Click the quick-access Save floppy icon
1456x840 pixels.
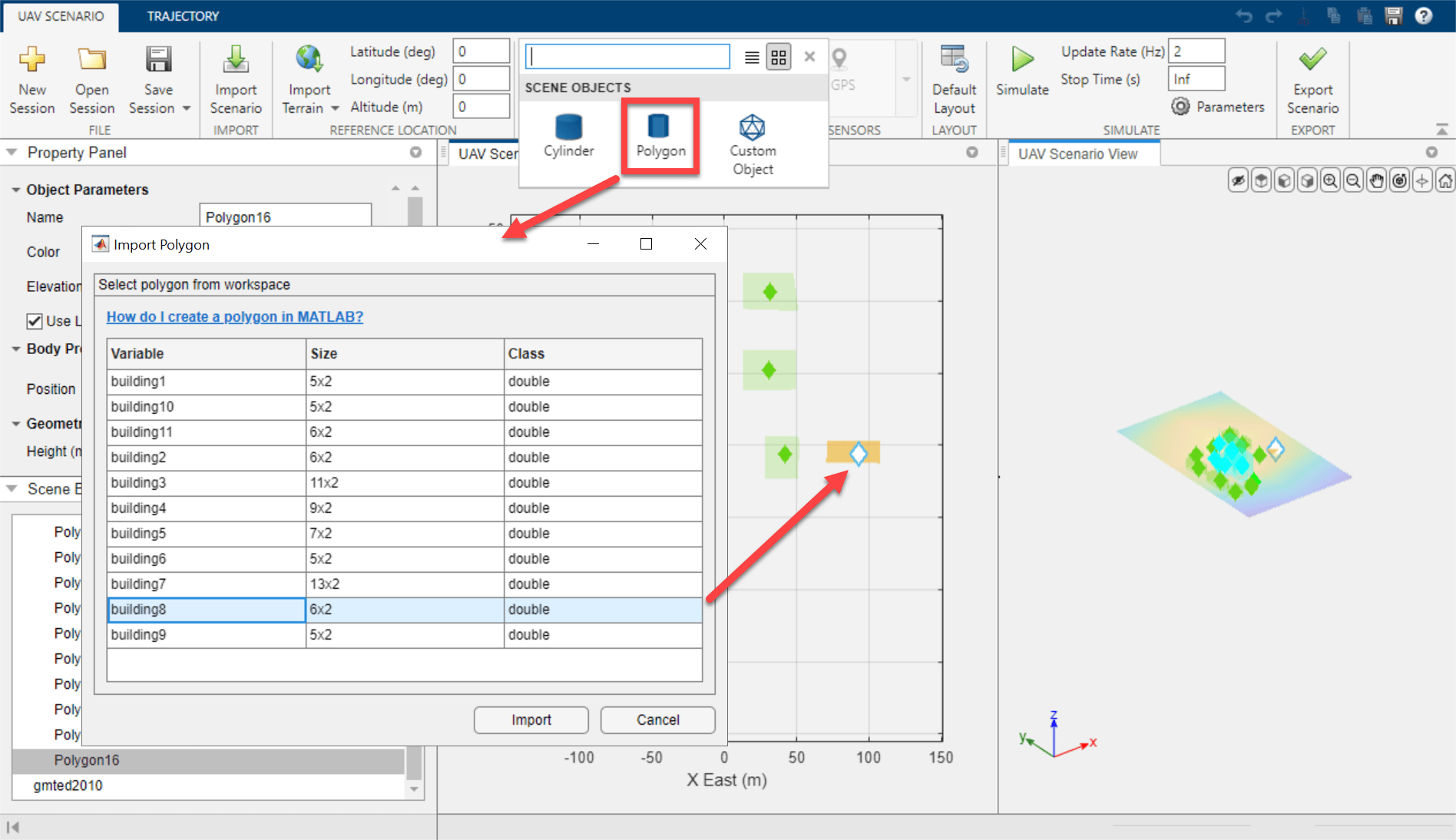[x=1394, y=16]
